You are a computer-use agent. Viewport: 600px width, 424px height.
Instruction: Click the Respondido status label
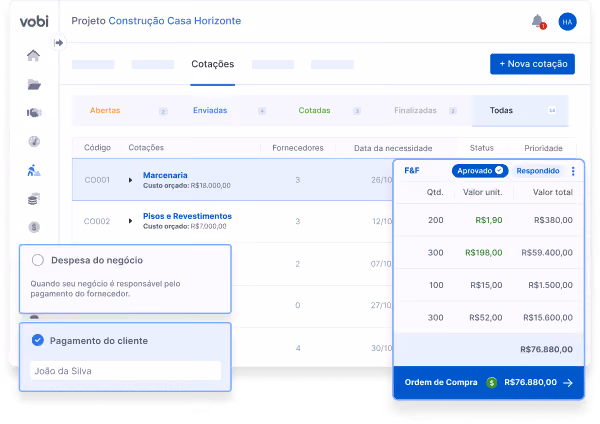click(x=538, y=171)
